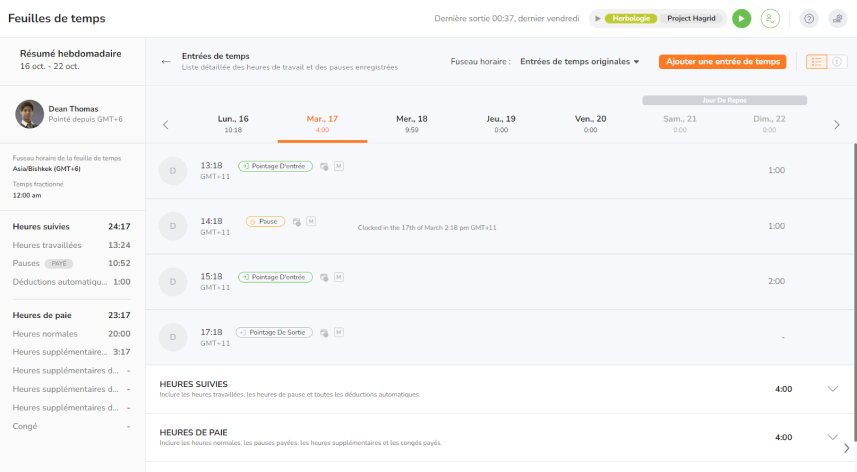Click the D avatar of the 14:18 entry
Viewport: 857px width, 472px height.
pyautogui.click(x=173, y=226)
